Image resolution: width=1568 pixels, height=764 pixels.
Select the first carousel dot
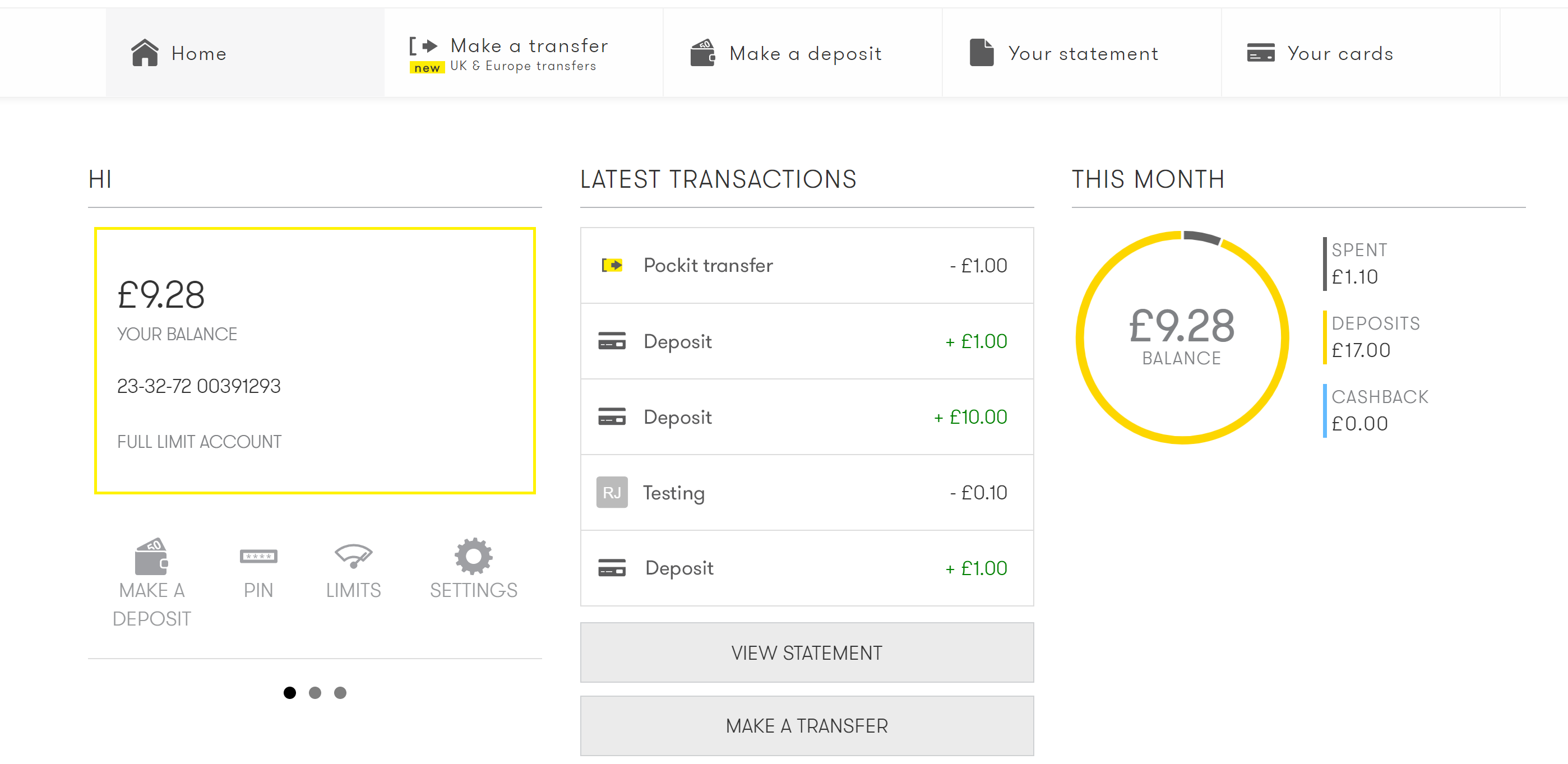[290, 693]
